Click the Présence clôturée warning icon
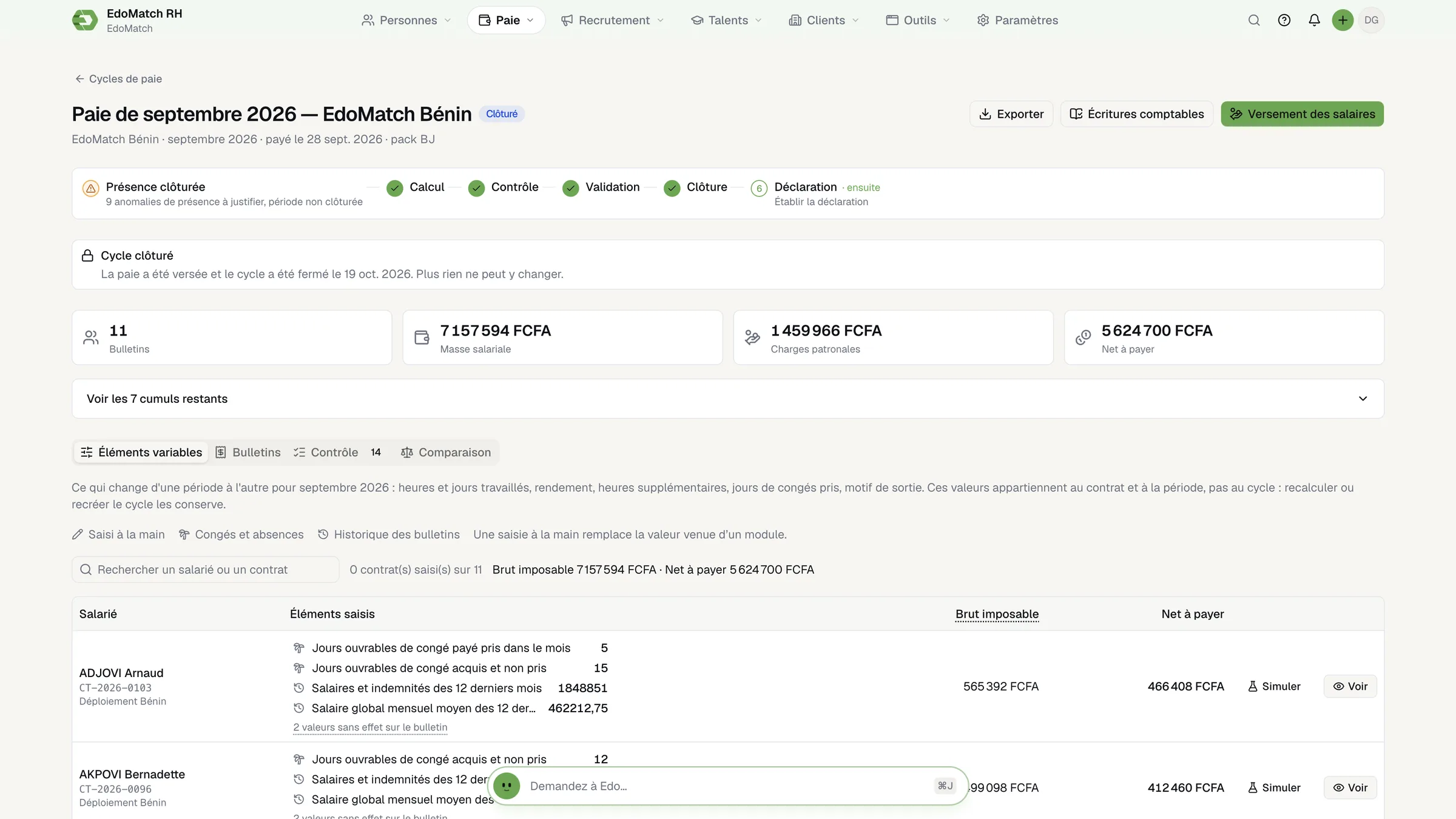 90,188
